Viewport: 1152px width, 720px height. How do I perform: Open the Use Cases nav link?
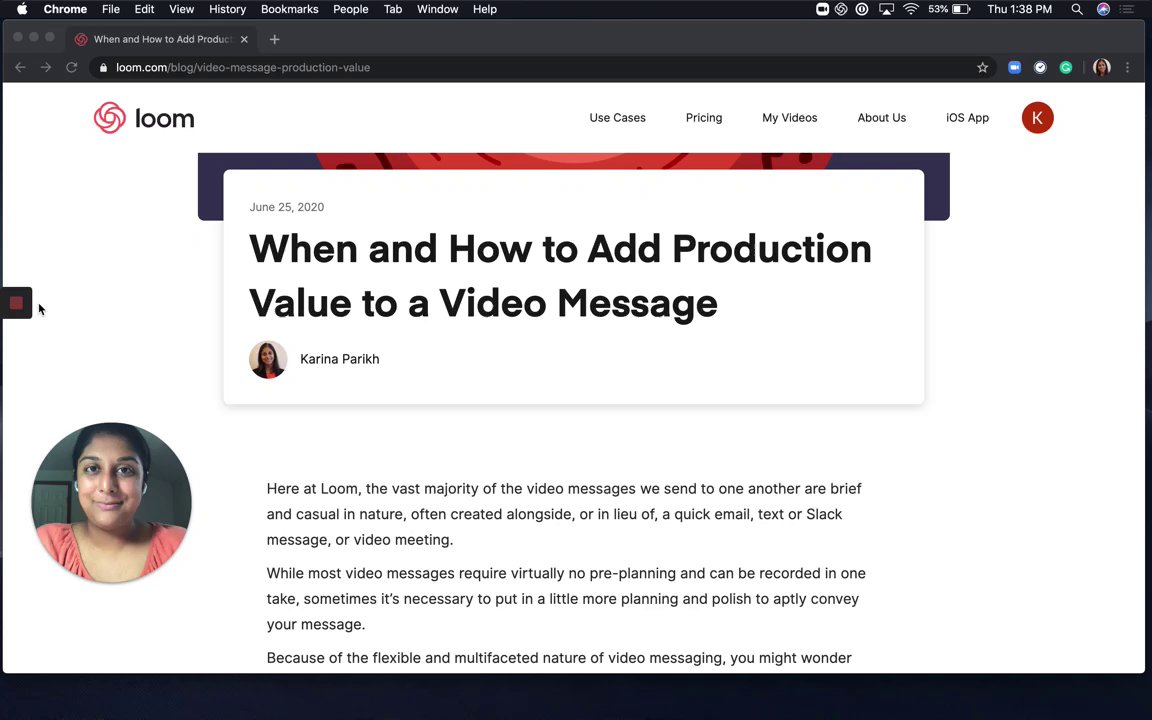617,118
